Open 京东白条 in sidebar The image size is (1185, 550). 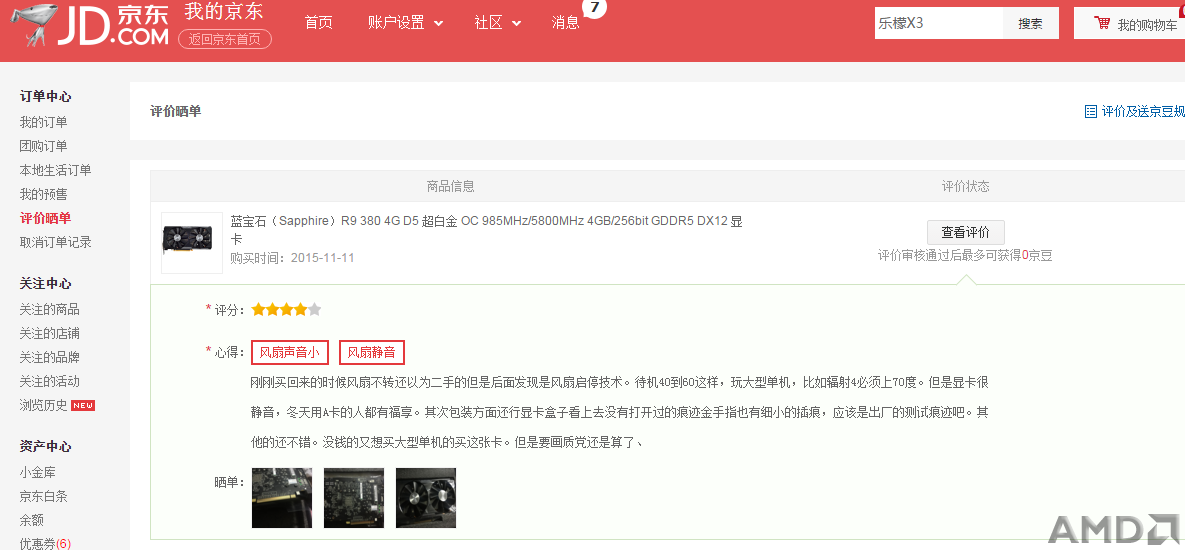pyautogui.click(x=43, y=497)
